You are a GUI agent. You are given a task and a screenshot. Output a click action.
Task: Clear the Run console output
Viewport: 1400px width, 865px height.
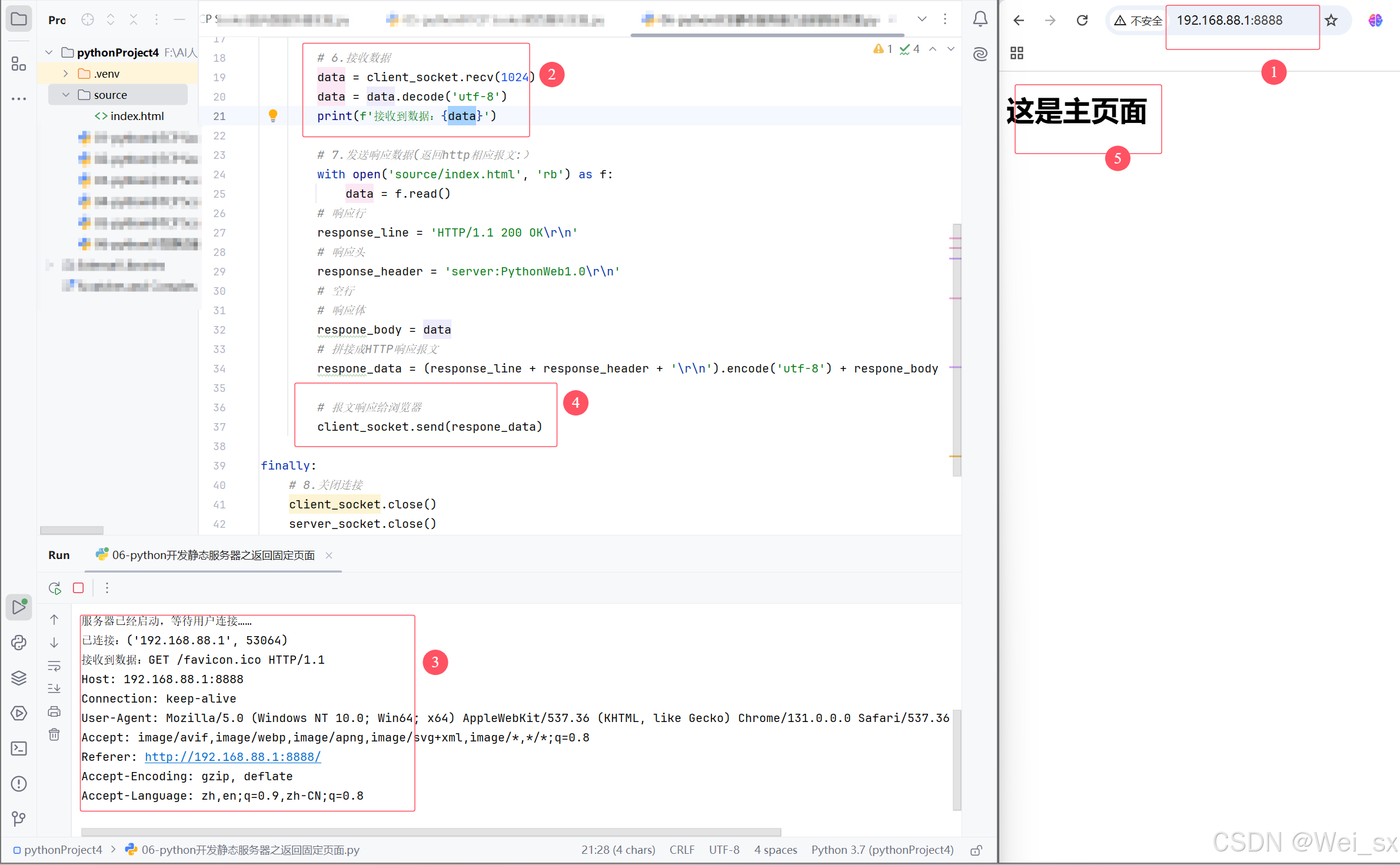(54, 734)
